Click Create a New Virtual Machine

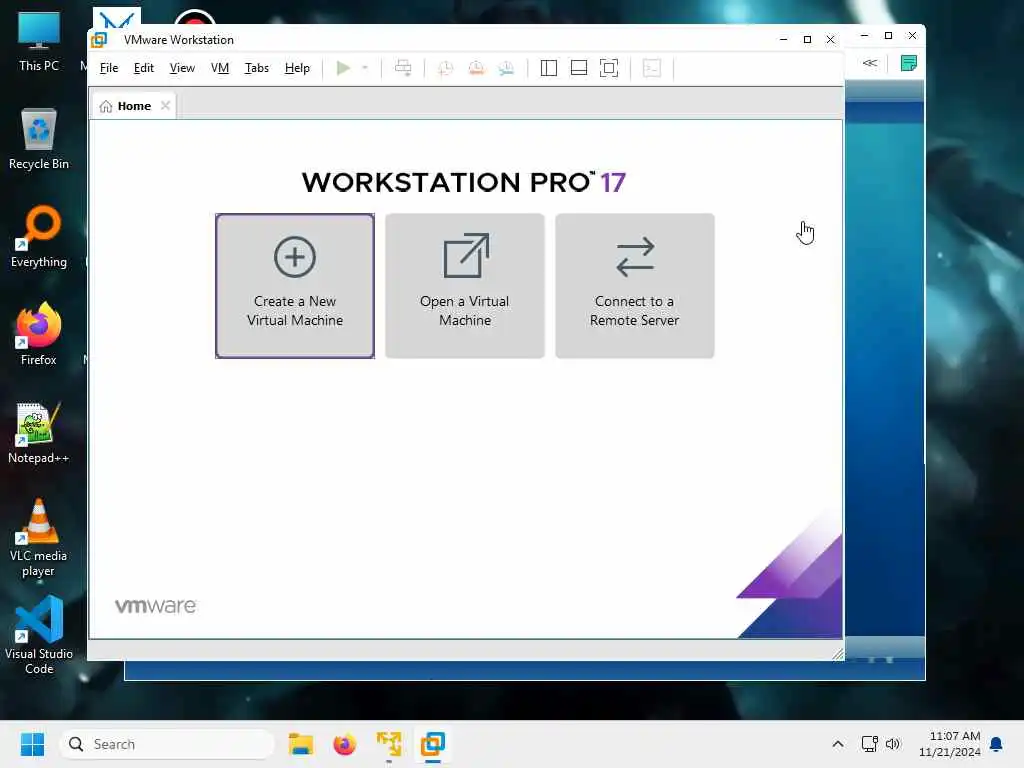coord(295,286)
